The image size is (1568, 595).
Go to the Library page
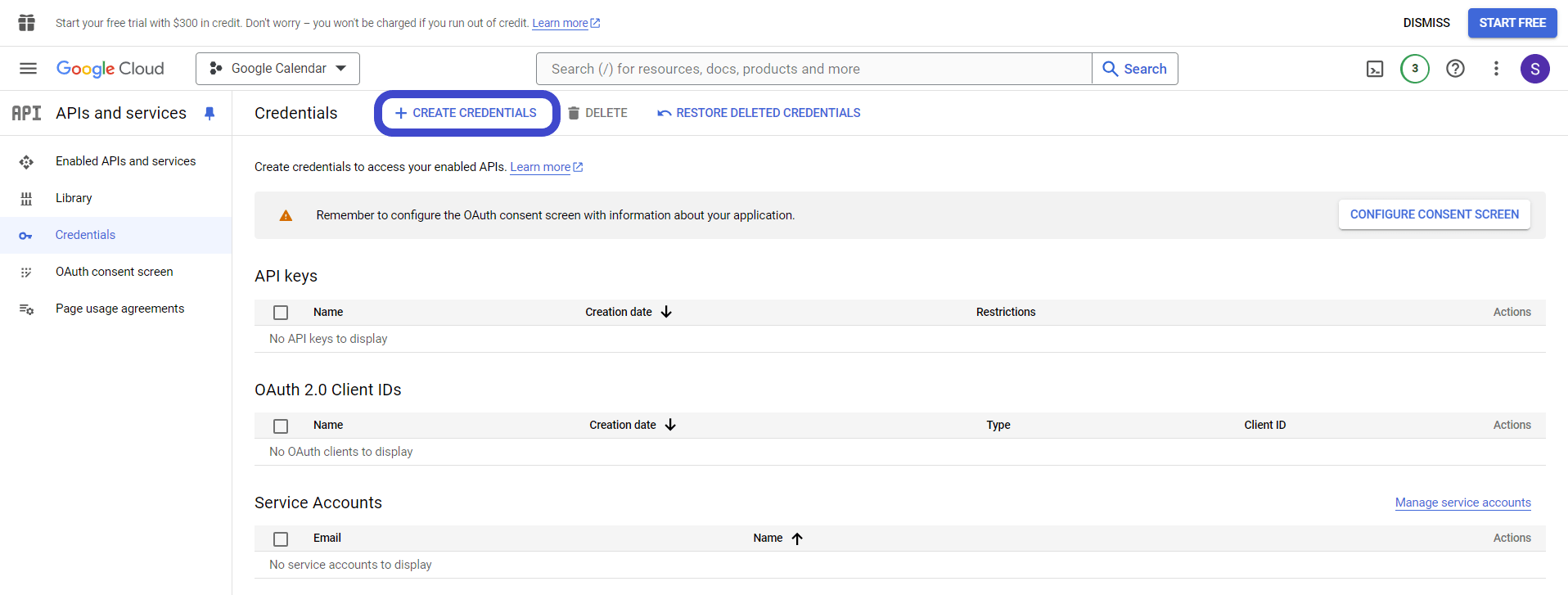pyautogui.click(x=74, y=198)
